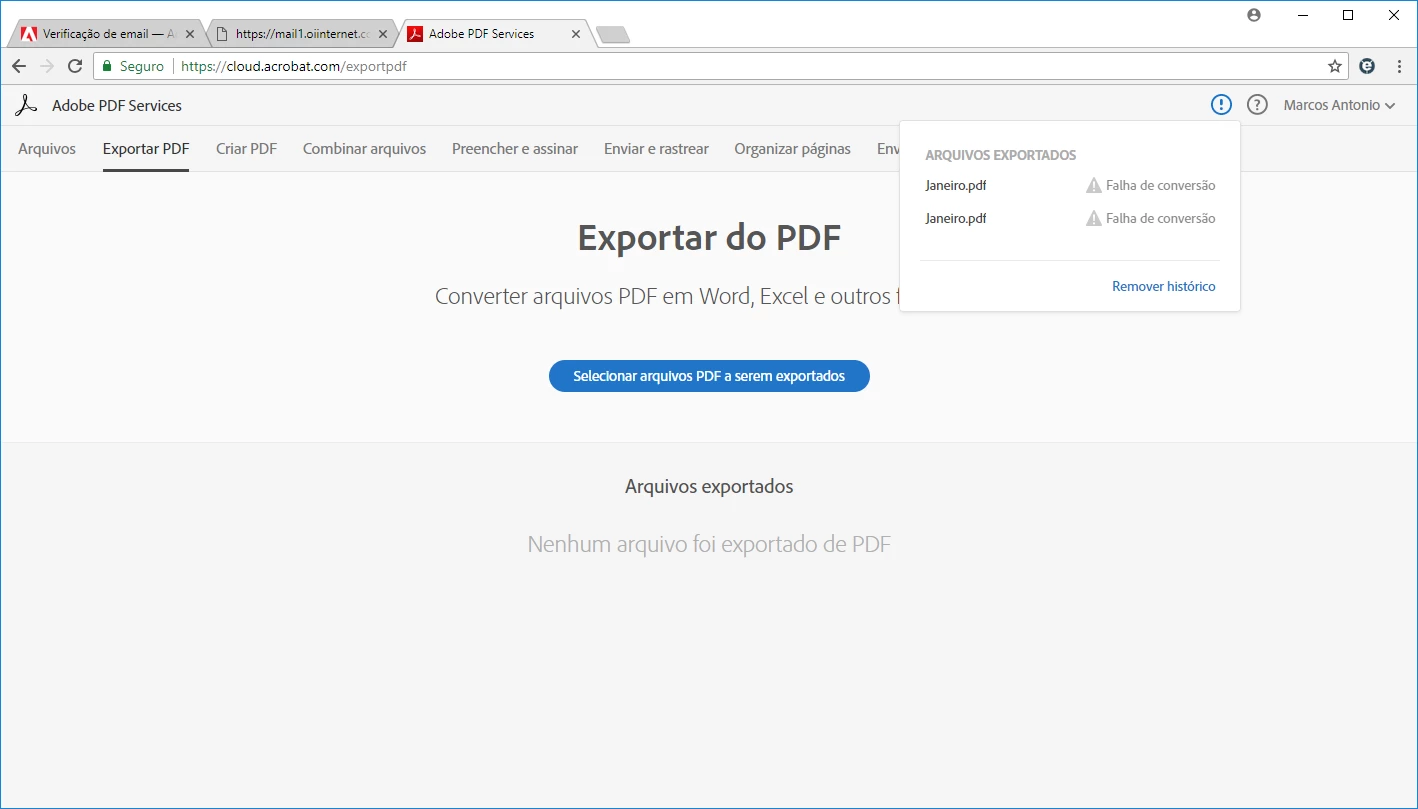Image resolution: width=1418 pixels, height=809 pixels.
Task: Select the Exportar PDF tab
Action: pos(146,149)
